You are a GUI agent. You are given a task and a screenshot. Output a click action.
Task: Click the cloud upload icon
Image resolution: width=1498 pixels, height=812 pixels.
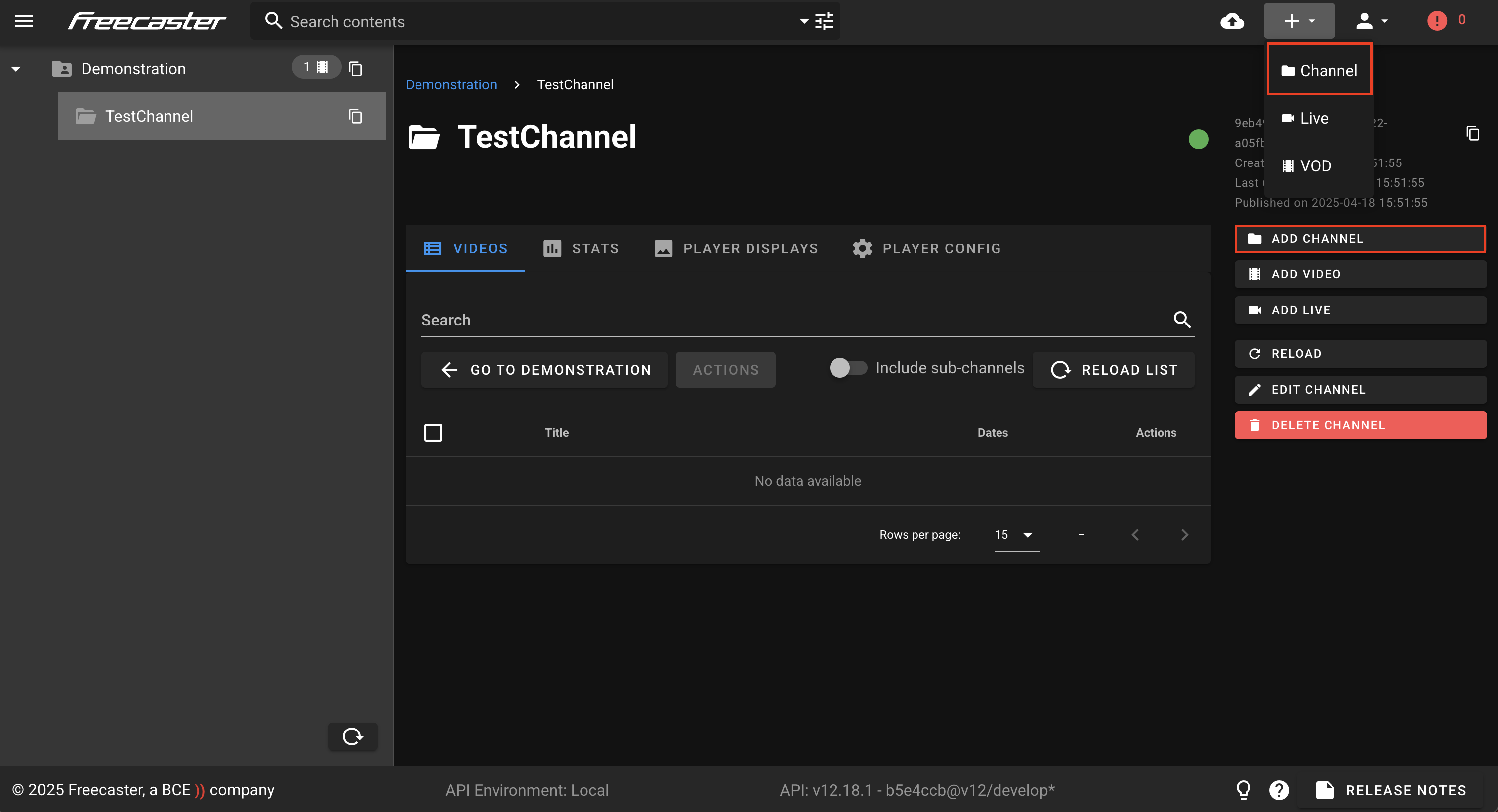1232,21
